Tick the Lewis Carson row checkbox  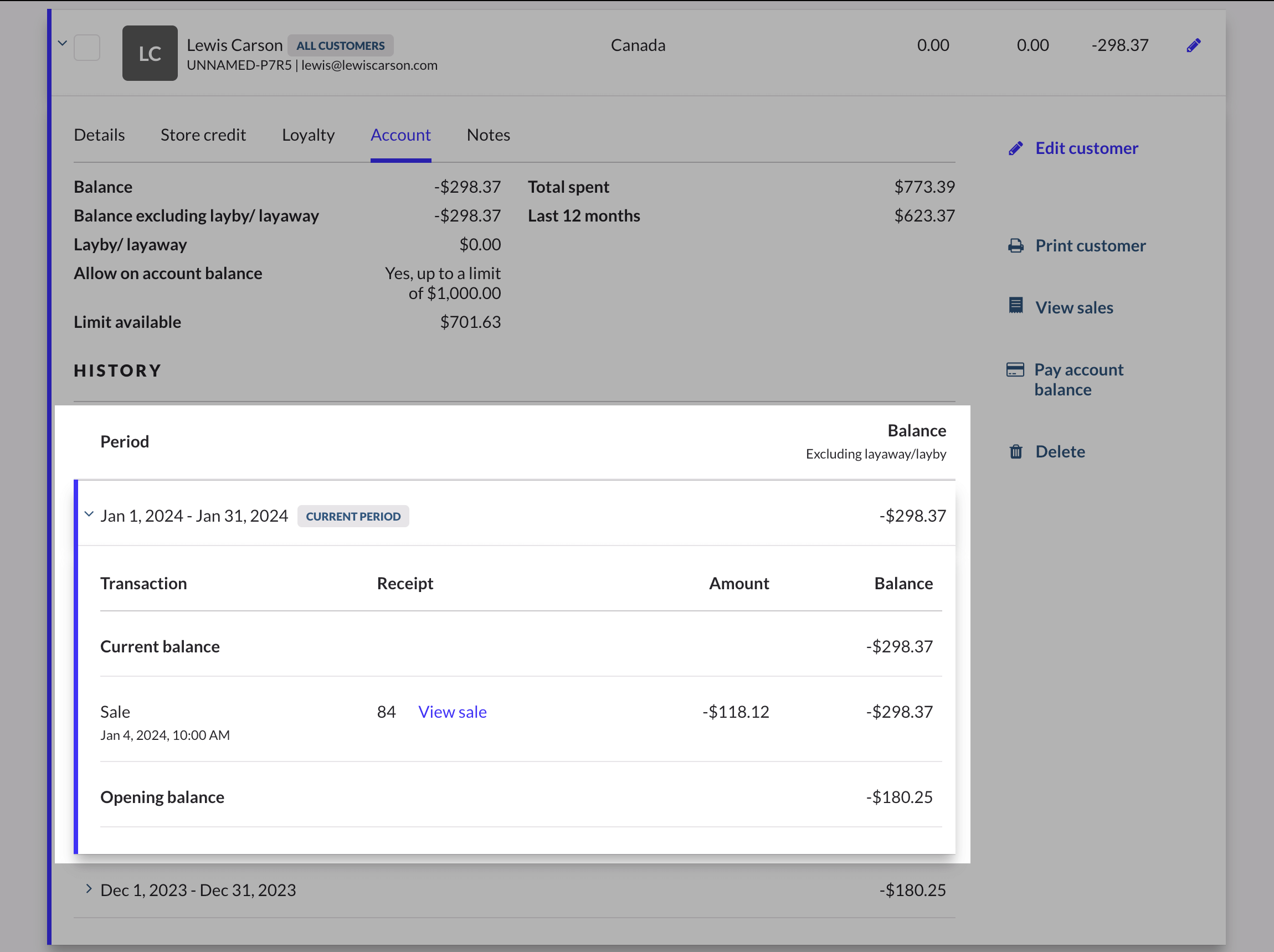pos(87,47)
